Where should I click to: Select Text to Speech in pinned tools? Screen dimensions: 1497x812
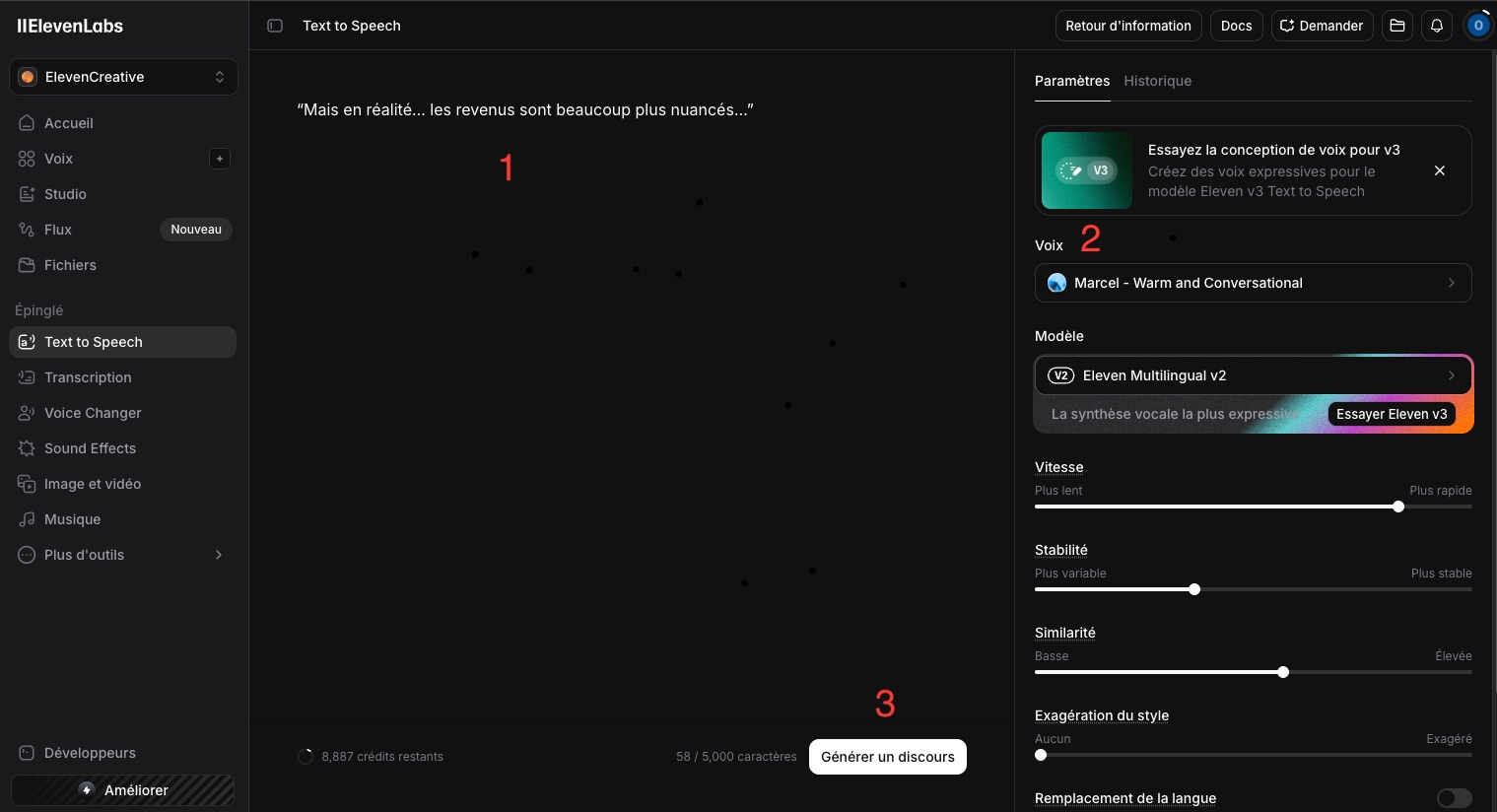click(x=123, y=342)
